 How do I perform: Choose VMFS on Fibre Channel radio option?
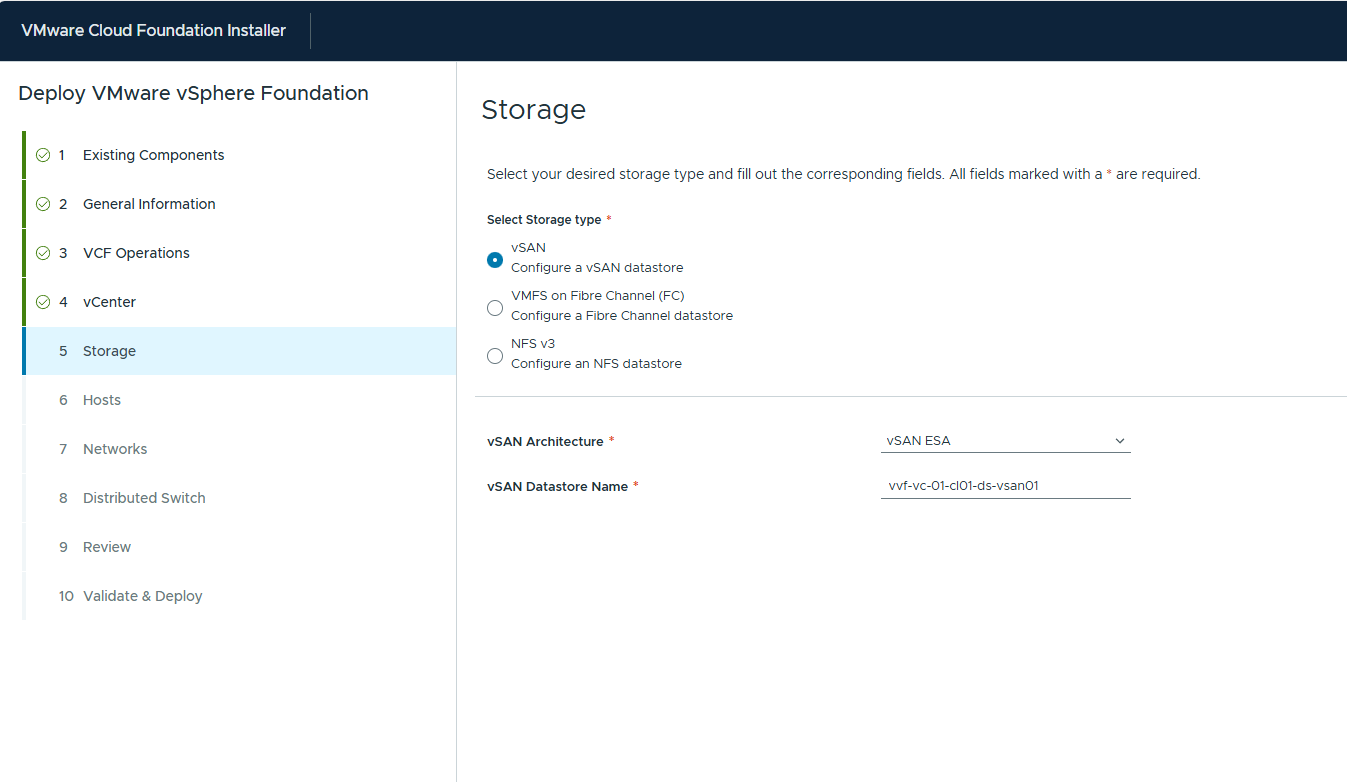click(x=495, y=308)
